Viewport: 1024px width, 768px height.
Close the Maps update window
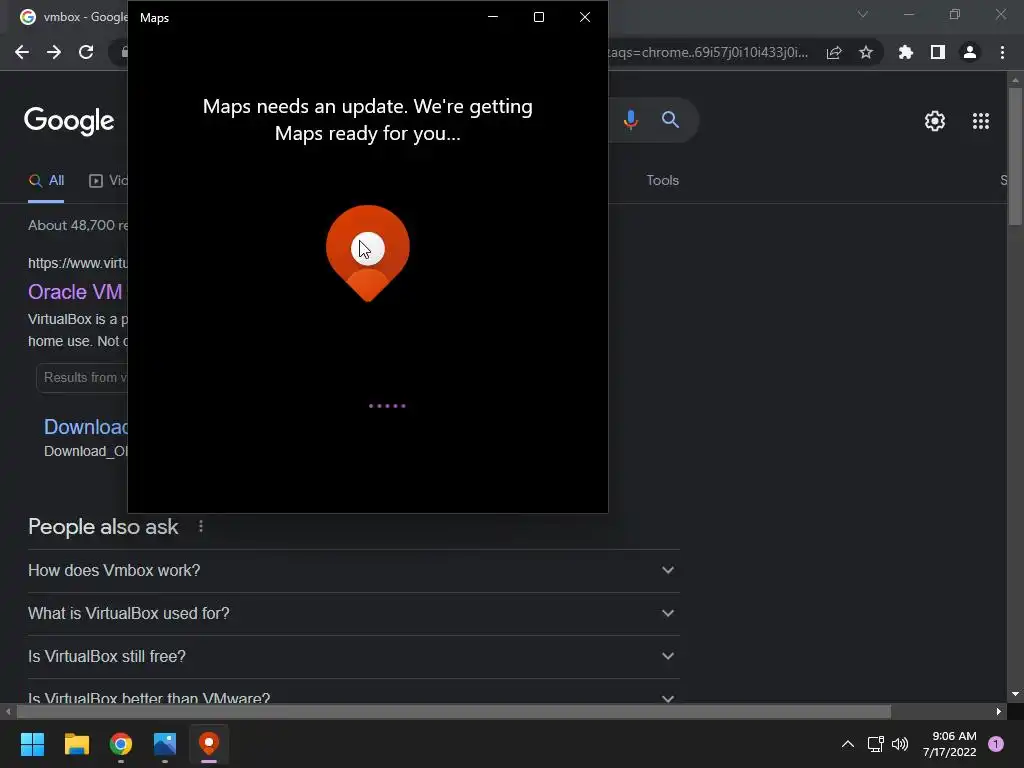[x=585, y=17]
